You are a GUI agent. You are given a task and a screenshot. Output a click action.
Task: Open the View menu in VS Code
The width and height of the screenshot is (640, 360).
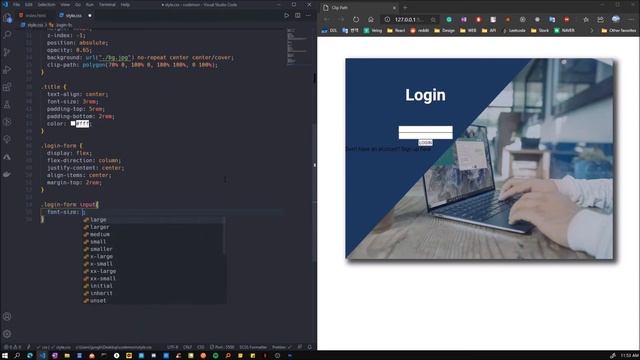(x=65, y=4)
